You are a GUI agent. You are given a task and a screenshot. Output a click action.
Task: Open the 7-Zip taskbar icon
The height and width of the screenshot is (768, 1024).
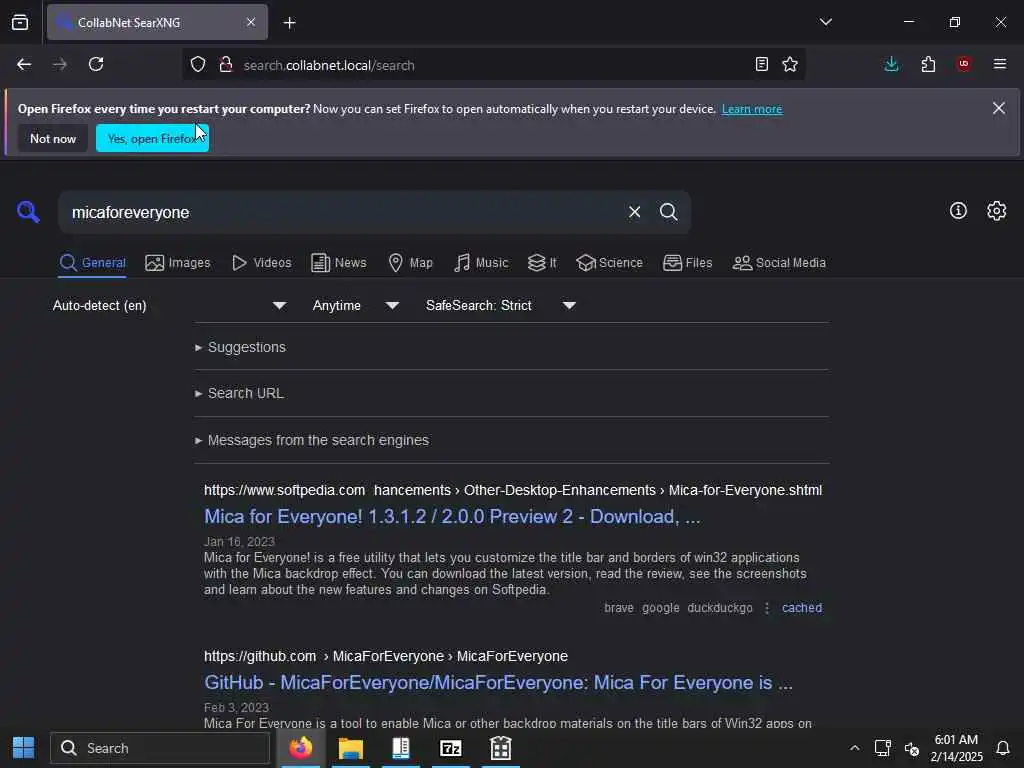click(451, 748)
